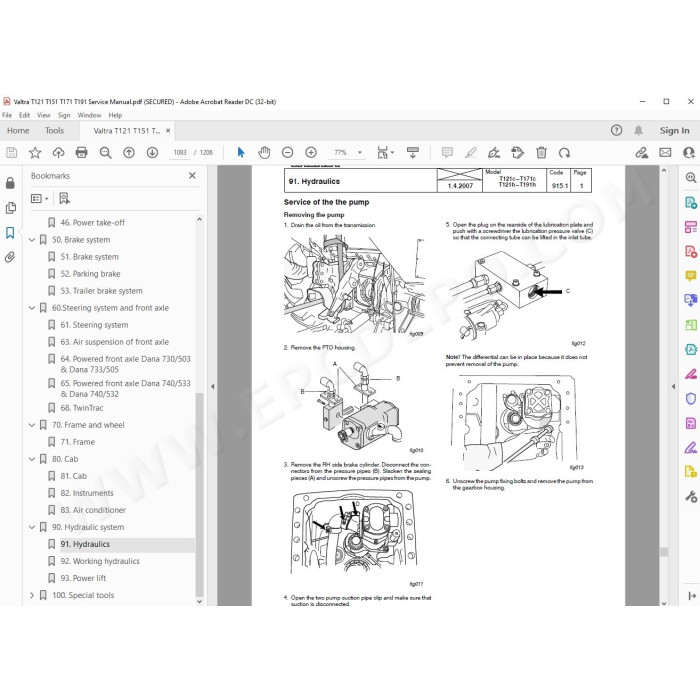The height and width of the screenshot is (700, 700).
Task: Click the security lock icon in sidebar
Action: (x=10, y=183)
